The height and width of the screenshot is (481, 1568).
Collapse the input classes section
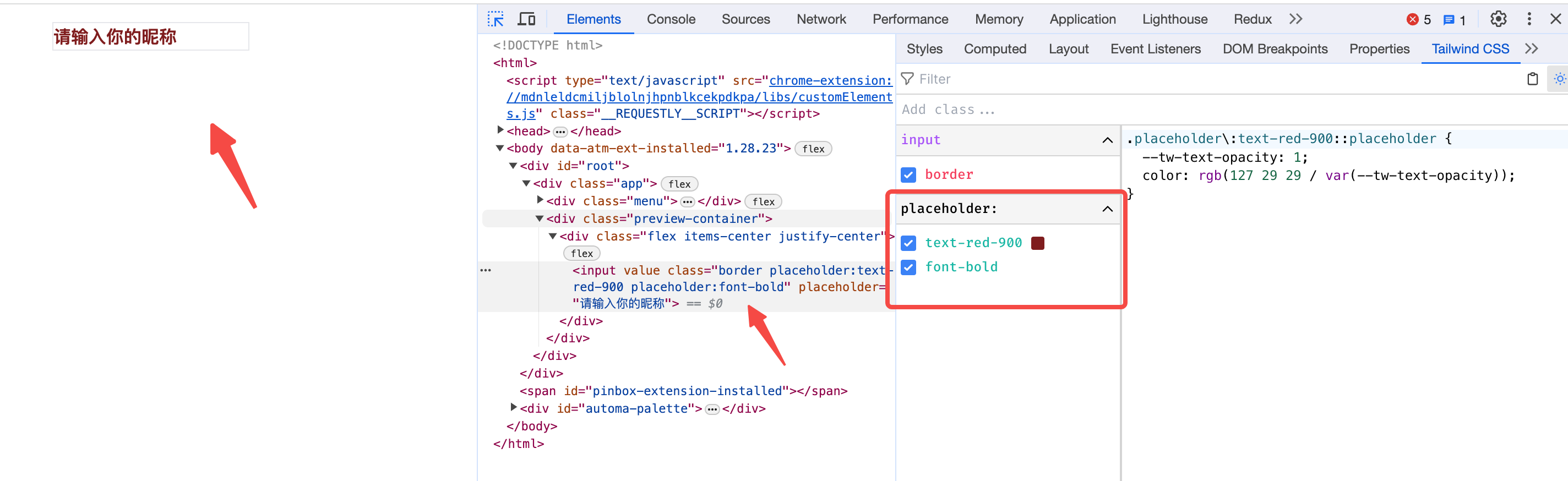click(1107, 140)
